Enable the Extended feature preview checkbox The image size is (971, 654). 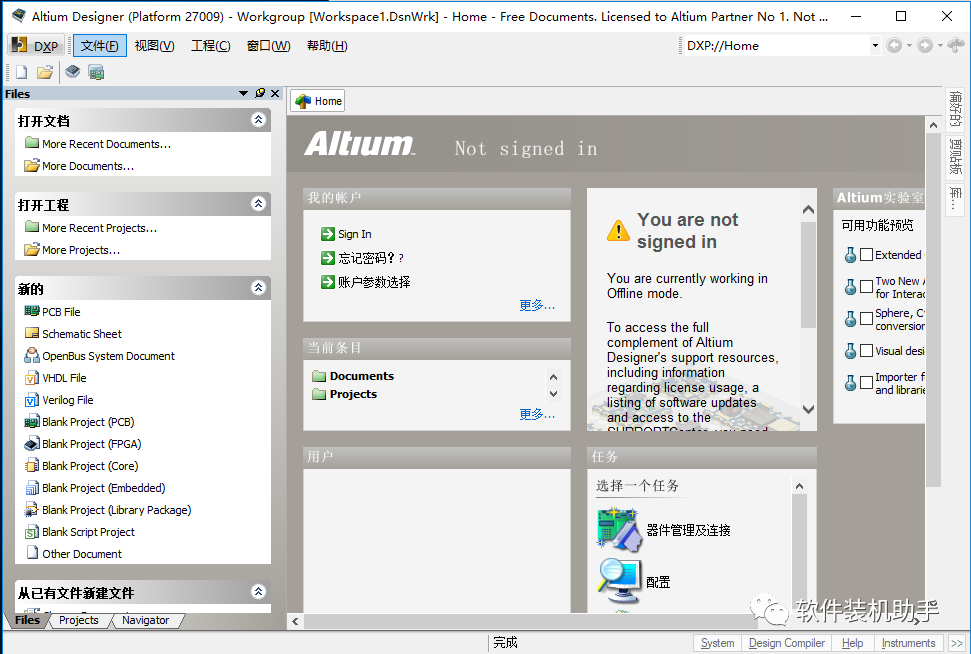(866, 255)
